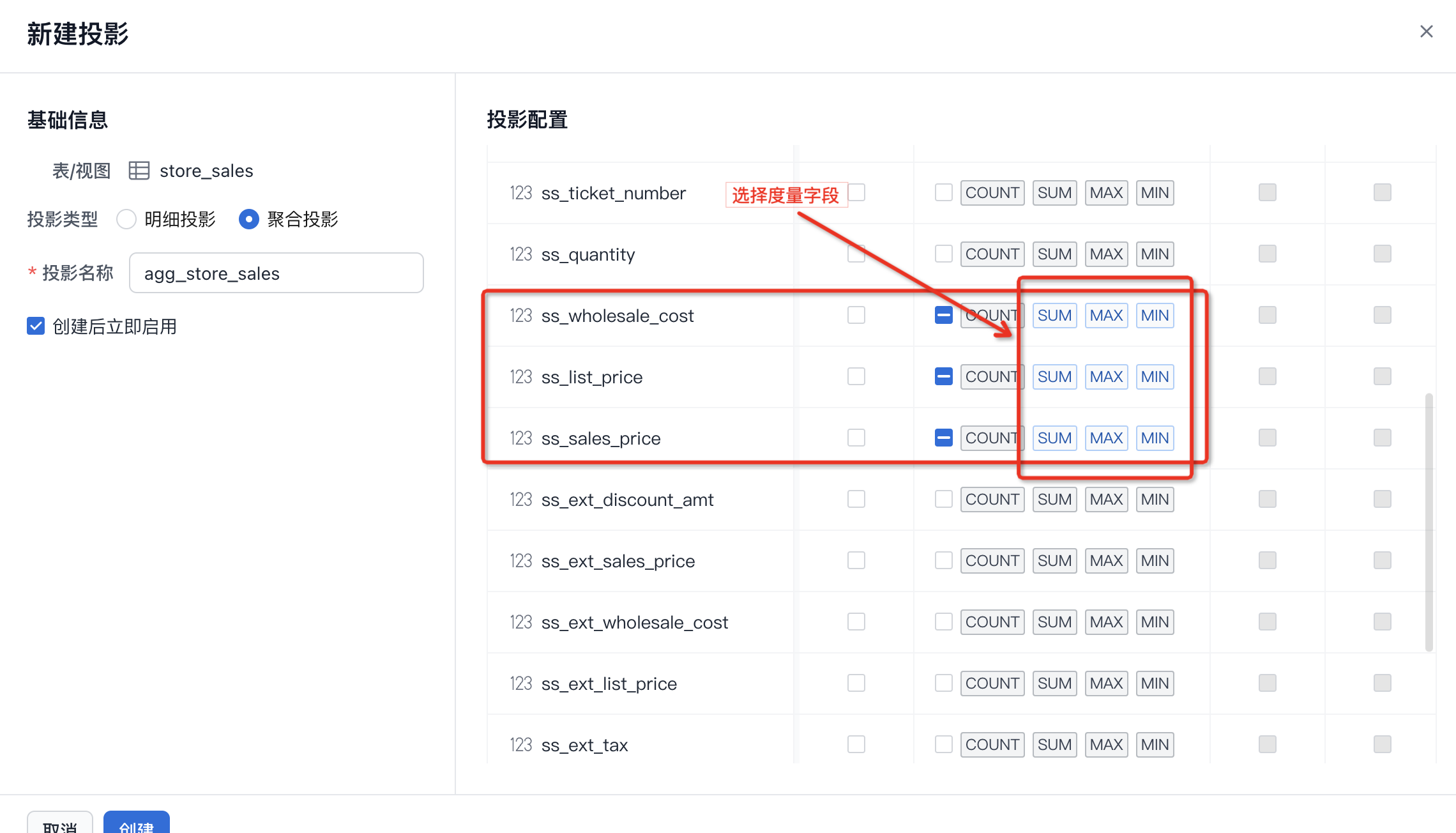Click the 取消 button
1456x833 pixels.
tap(60, 824)
